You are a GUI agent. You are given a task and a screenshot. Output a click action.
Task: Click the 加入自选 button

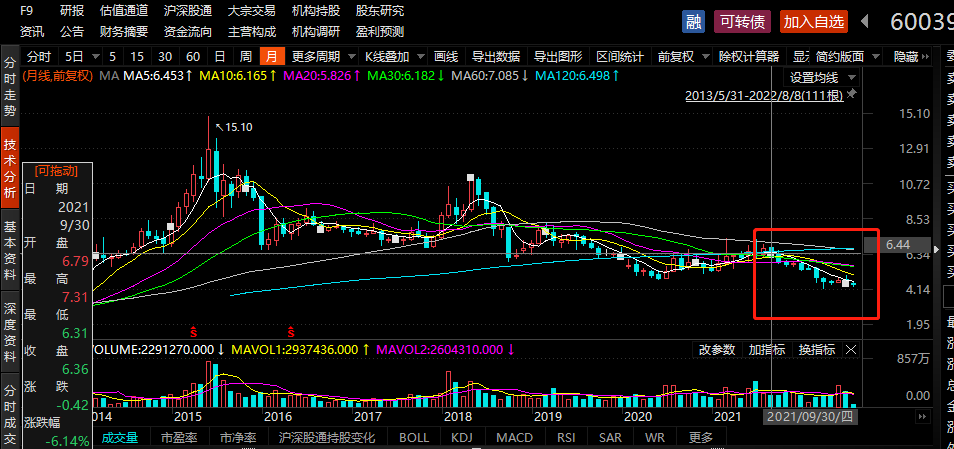point(813,21)
